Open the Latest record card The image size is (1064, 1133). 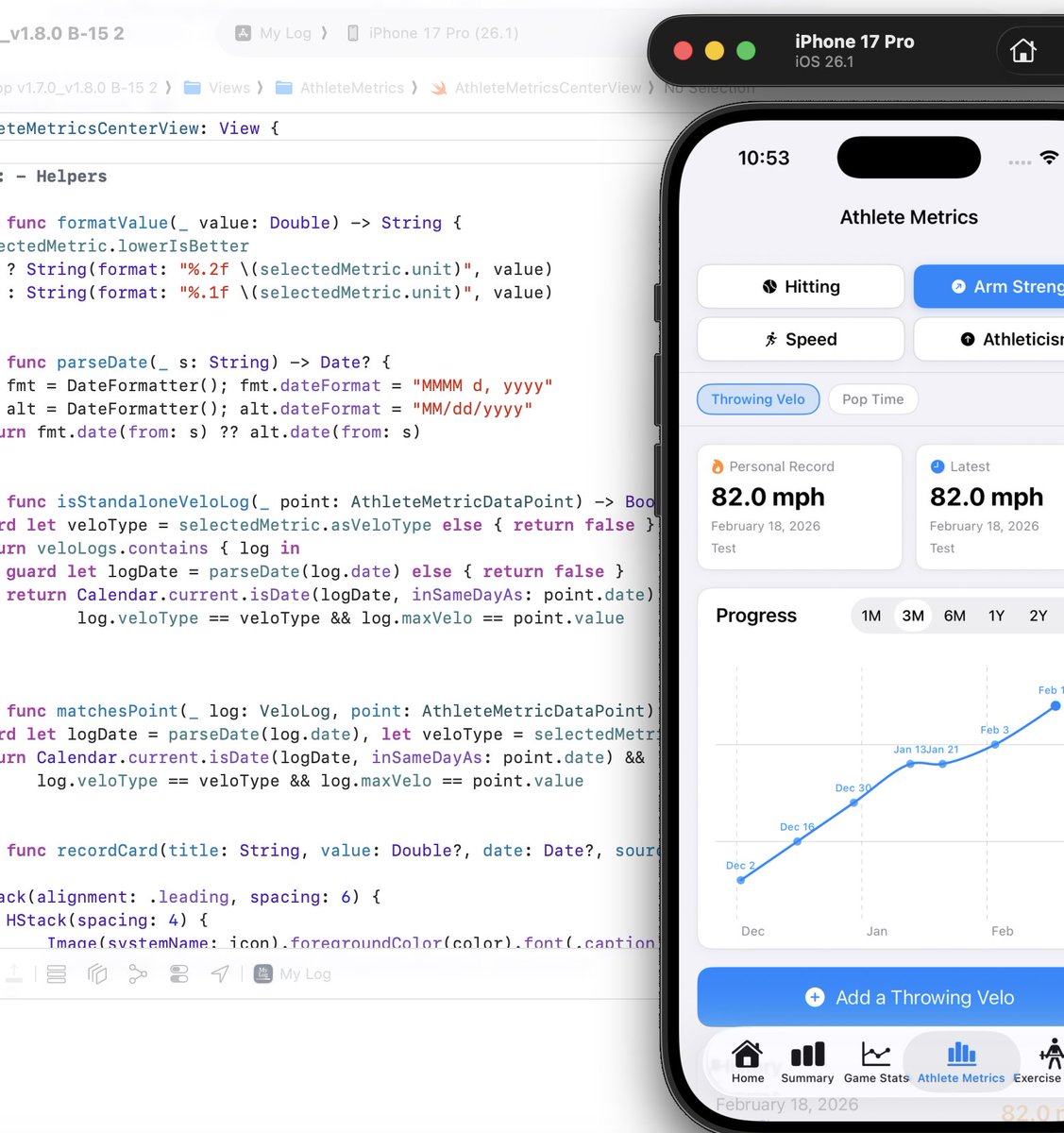pyautogui.click(x=989, y=507)
